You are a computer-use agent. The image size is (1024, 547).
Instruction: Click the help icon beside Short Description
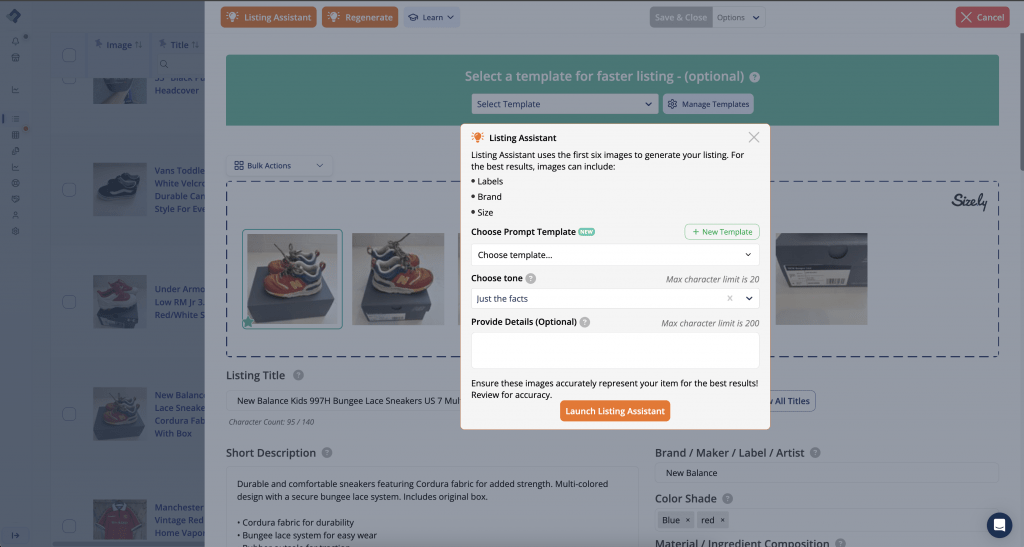328,453
